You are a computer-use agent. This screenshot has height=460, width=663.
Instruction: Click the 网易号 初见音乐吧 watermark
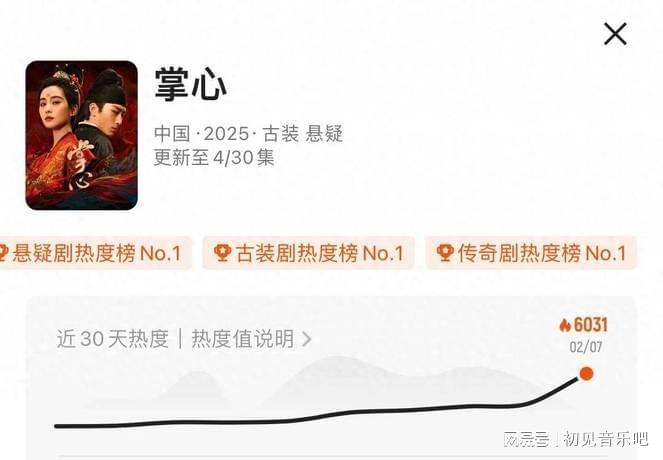pyautogui.click(x=575, y=439)
